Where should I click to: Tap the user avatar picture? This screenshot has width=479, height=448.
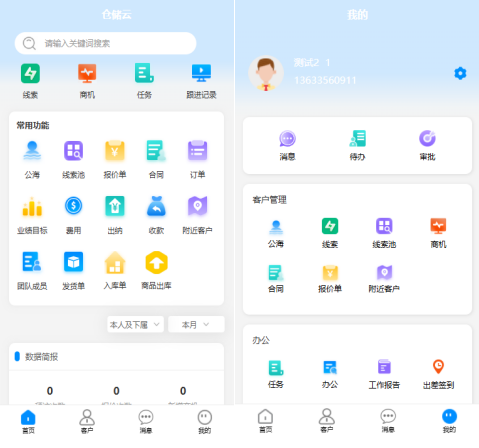pos(266,73)
